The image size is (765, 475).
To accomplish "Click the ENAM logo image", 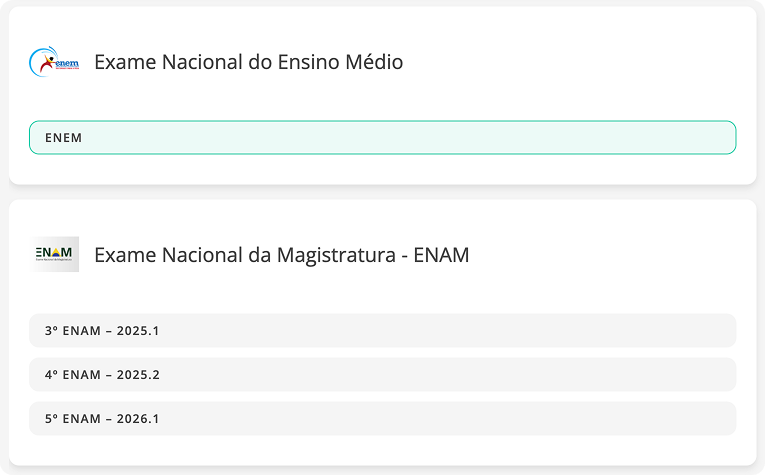I will coord(54,254).
